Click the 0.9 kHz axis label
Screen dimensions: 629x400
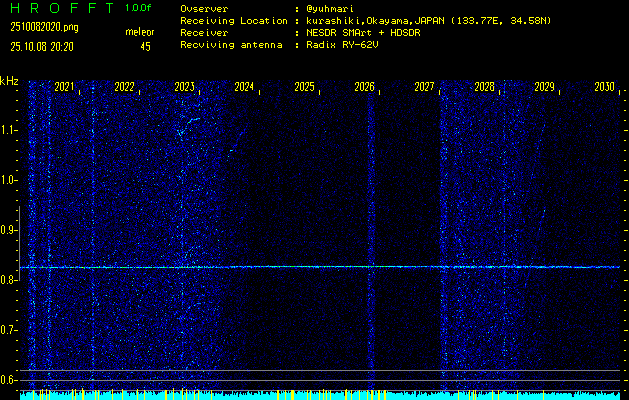(8, 230)
